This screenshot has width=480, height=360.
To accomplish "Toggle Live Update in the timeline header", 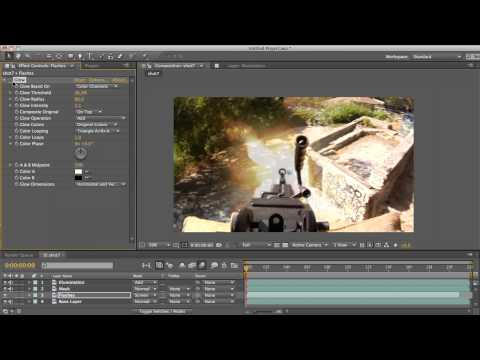I will click(160, 265).
